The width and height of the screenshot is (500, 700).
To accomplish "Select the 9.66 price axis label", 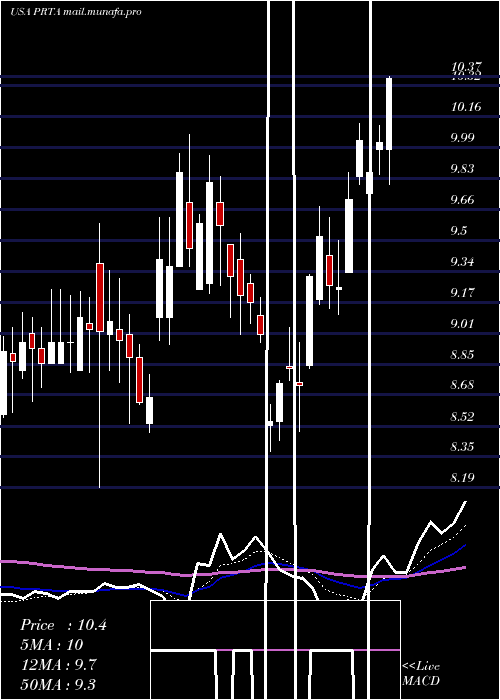I will coord(462,200).
